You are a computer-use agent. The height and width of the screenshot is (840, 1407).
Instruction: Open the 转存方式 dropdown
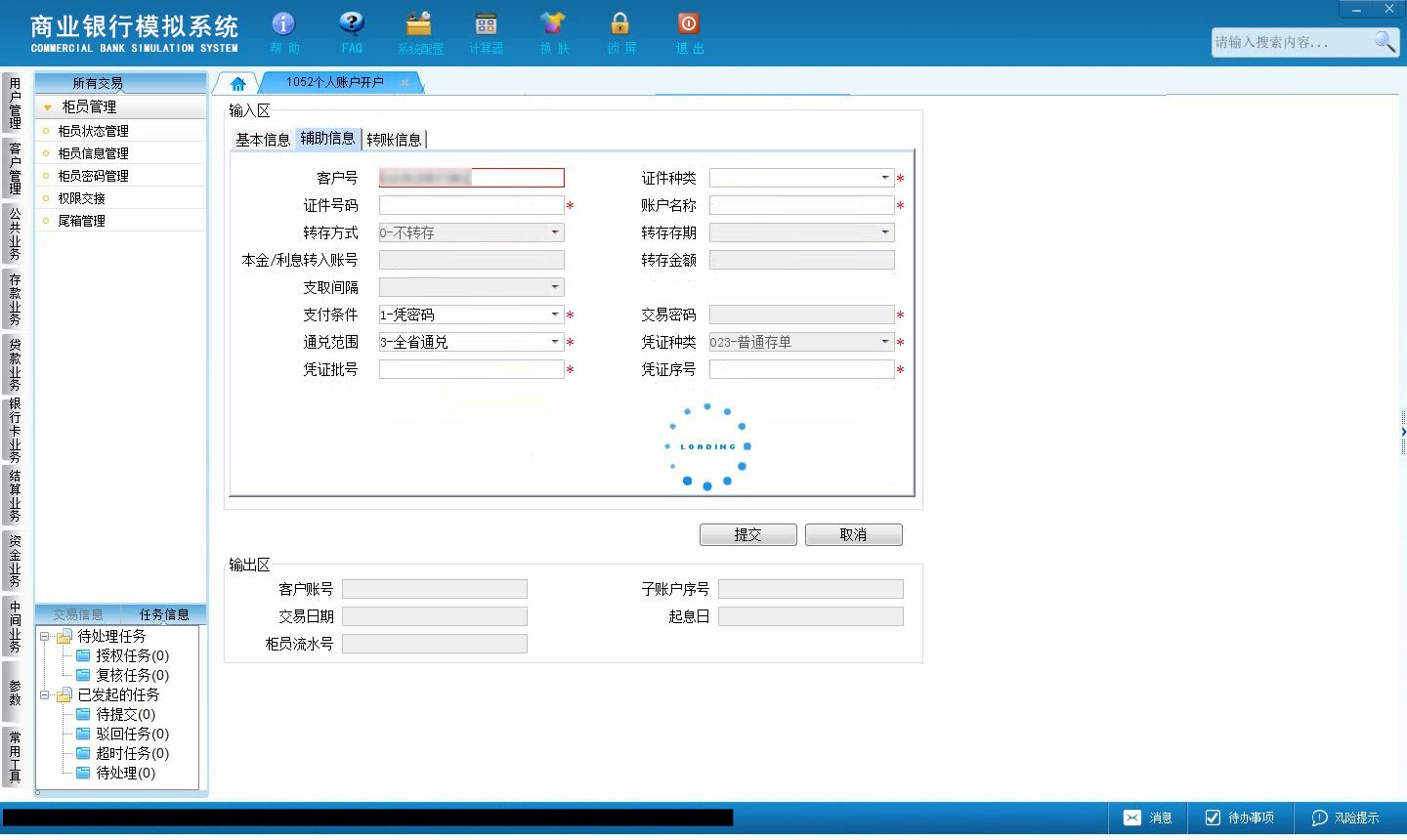555,232
